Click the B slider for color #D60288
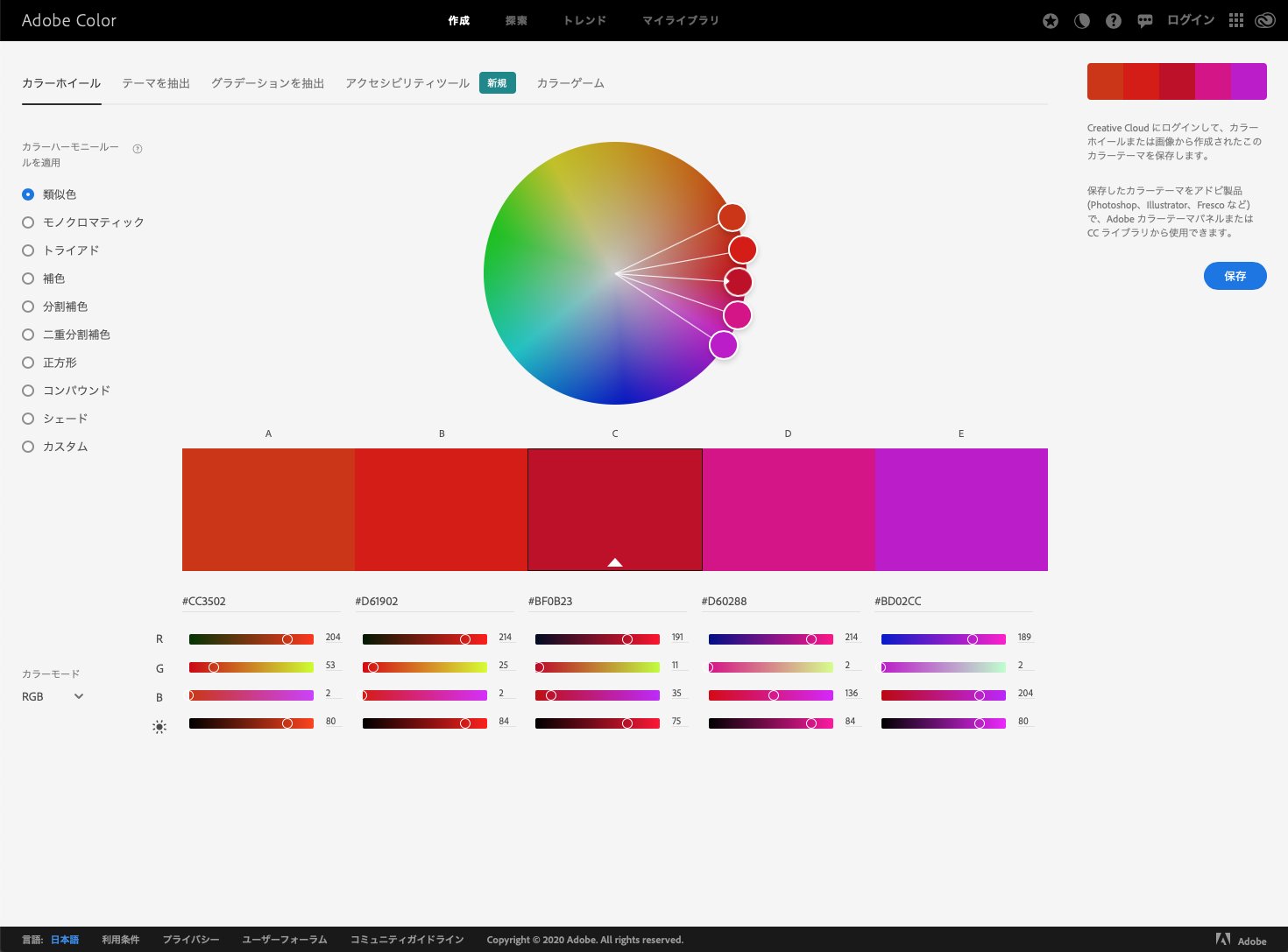 pos(771,695)
